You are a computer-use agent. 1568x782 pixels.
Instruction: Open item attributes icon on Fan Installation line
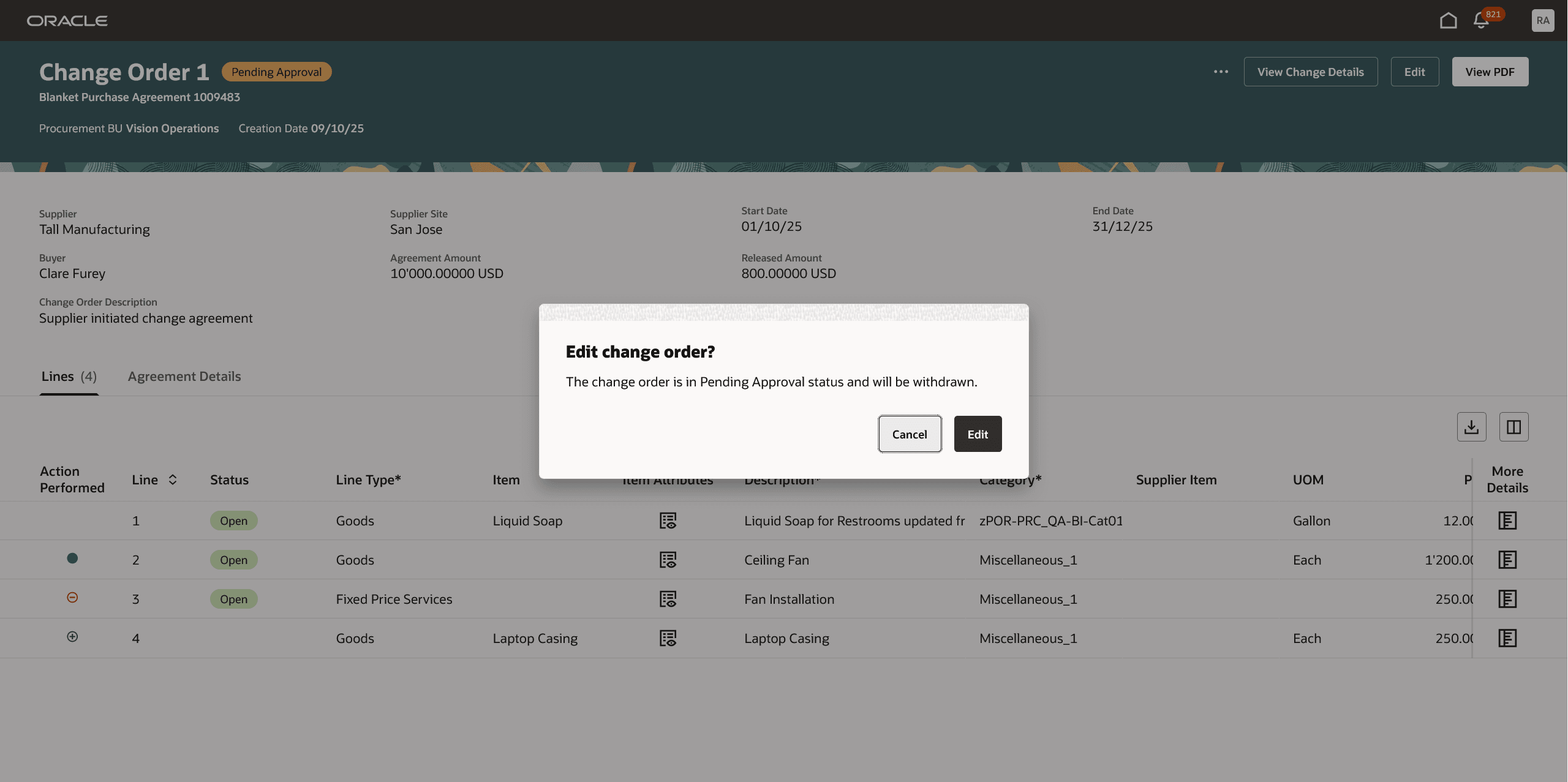[x=668, y=599]
